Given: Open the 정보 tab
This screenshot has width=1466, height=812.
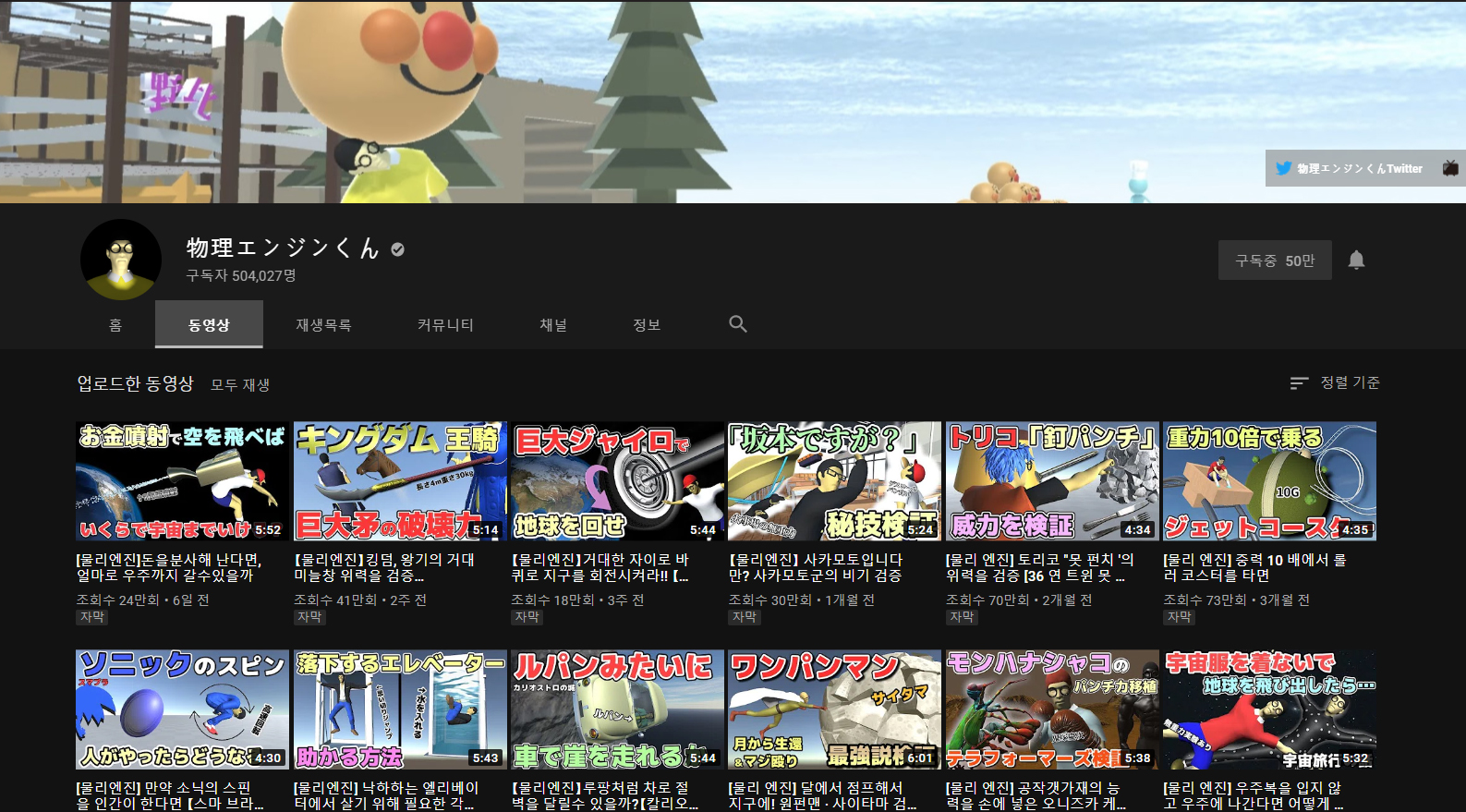Looking at the screenshot, I should click(647, 325).
